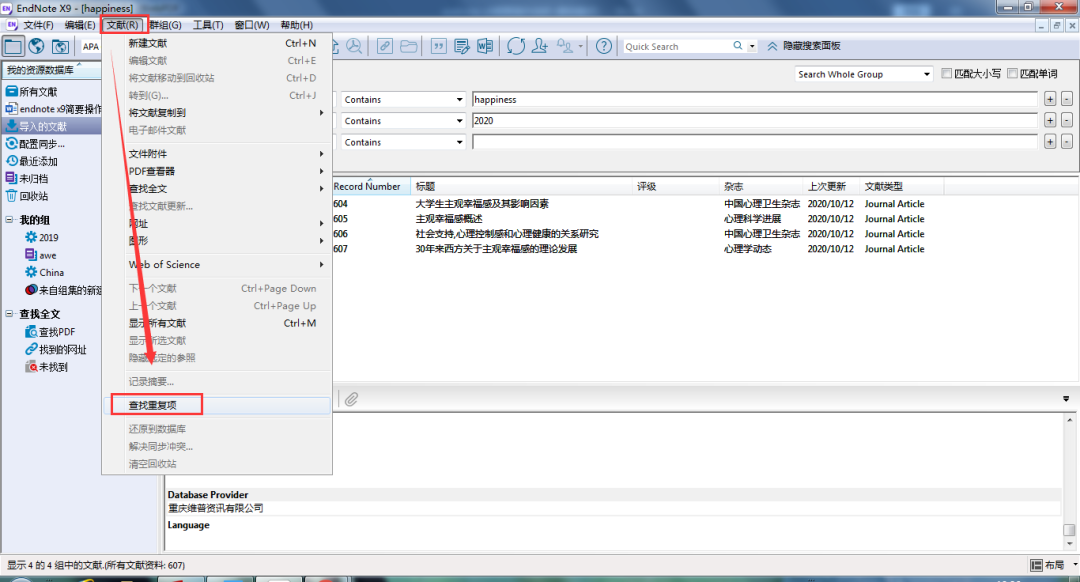The width and height of the screenshot is (1080, 582).
Task: Click the Find Full Text toolbar icon
Action: tap(354, 46)
